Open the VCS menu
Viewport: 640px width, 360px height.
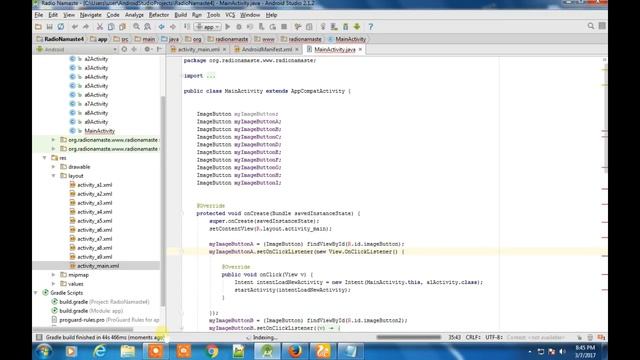(x=230, y=15)
